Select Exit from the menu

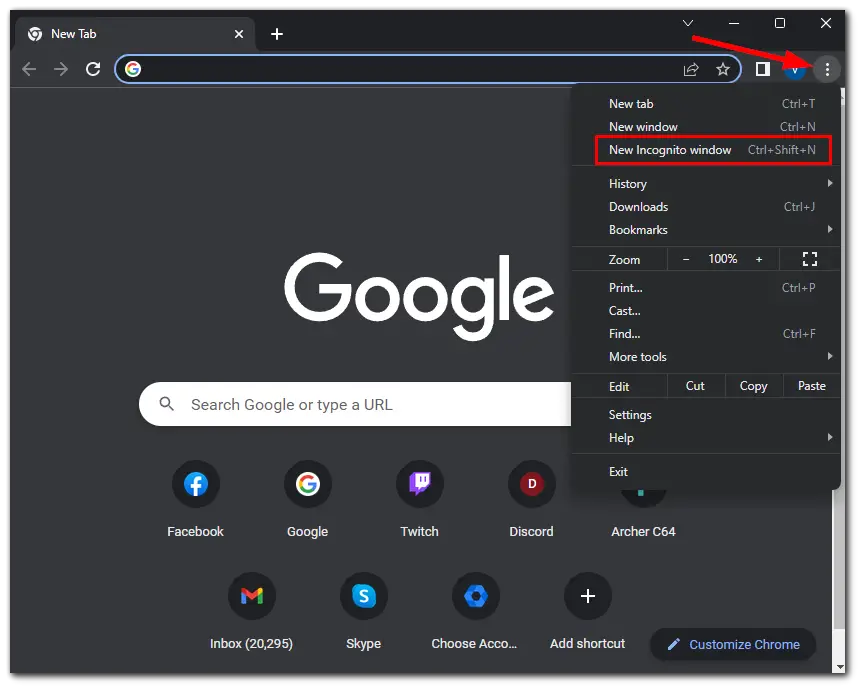[x=706, y=472]
